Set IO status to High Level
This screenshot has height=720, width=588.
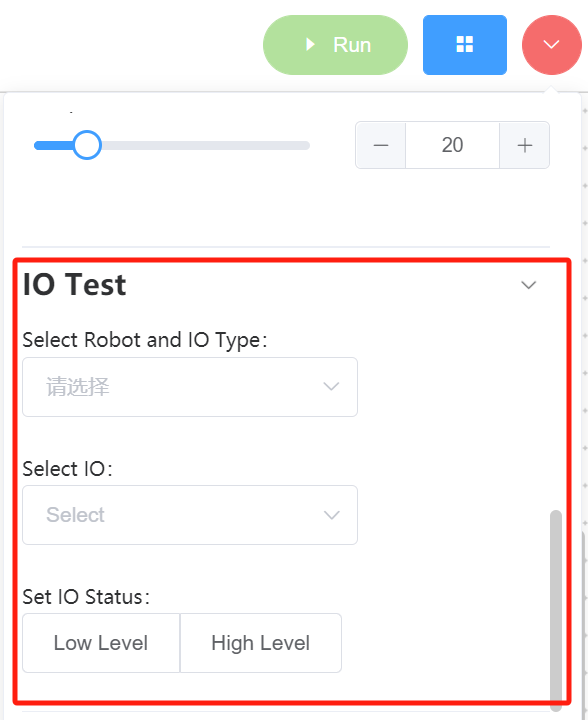tap(261, 643)
